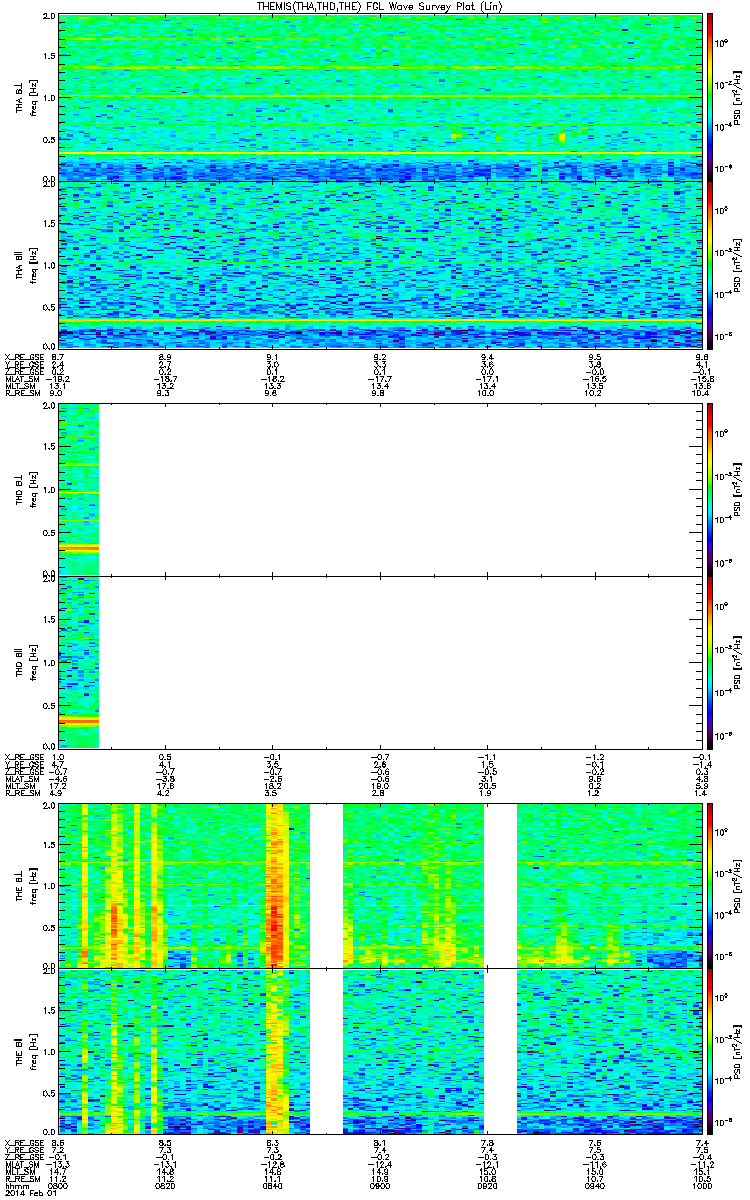Click the 'THE B∥ freq [Hz]' axis label
The height and width of the screenshot is (1200, 750).
click(26, 1050)
